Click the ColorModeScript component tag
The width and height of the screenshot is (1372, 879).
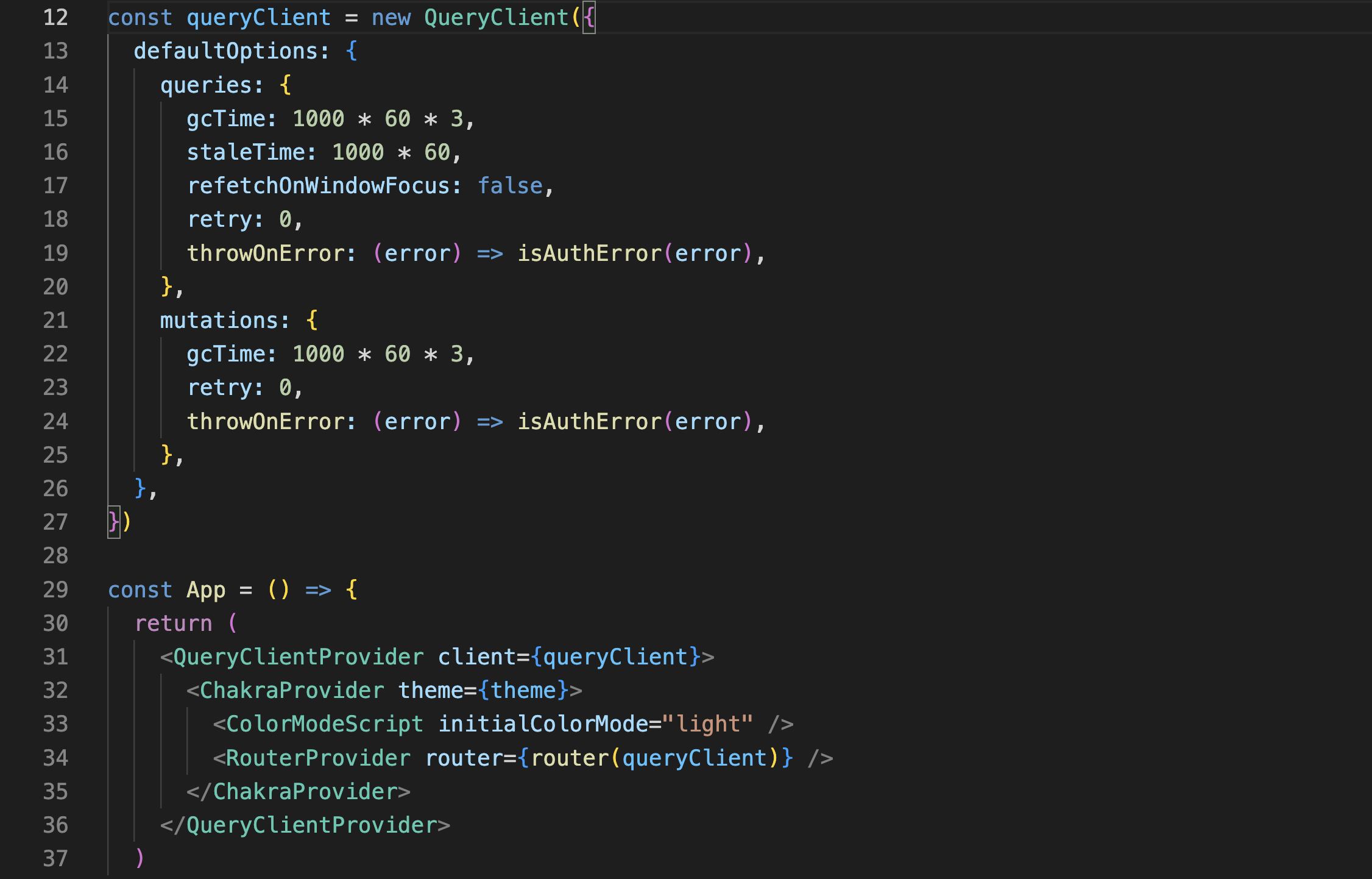(x=324, y=724)
